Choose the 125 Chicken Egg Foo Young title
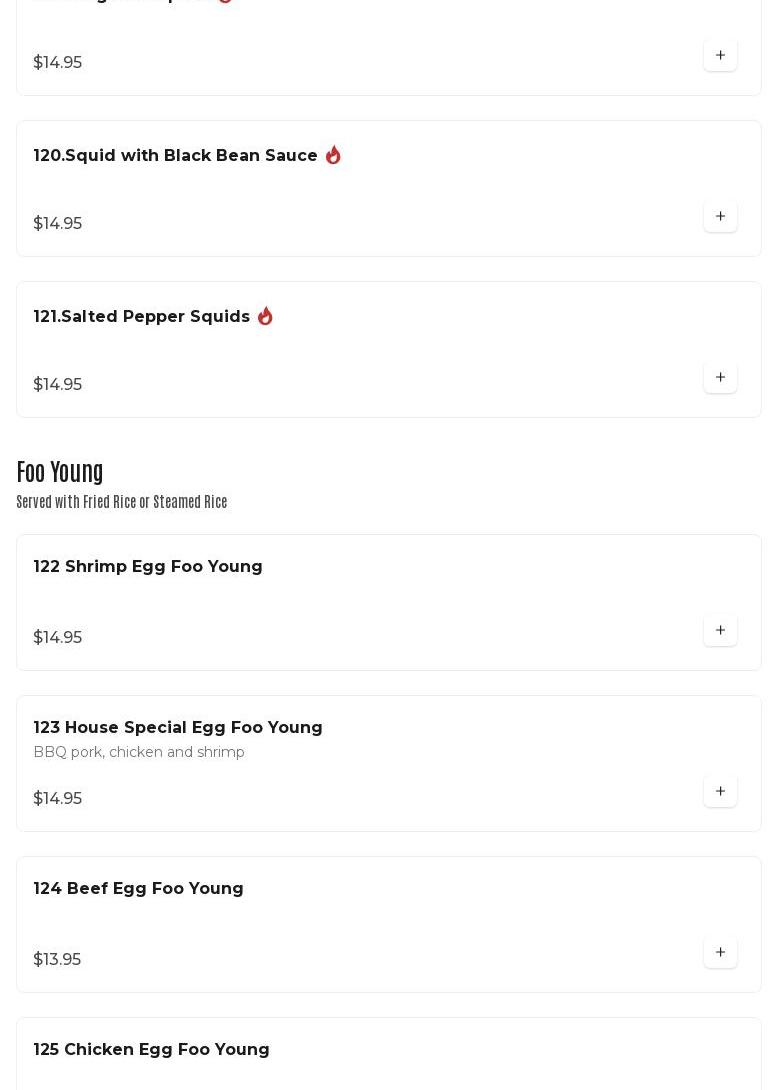The image size is (778, 1090). click(x=151, y=1050)
